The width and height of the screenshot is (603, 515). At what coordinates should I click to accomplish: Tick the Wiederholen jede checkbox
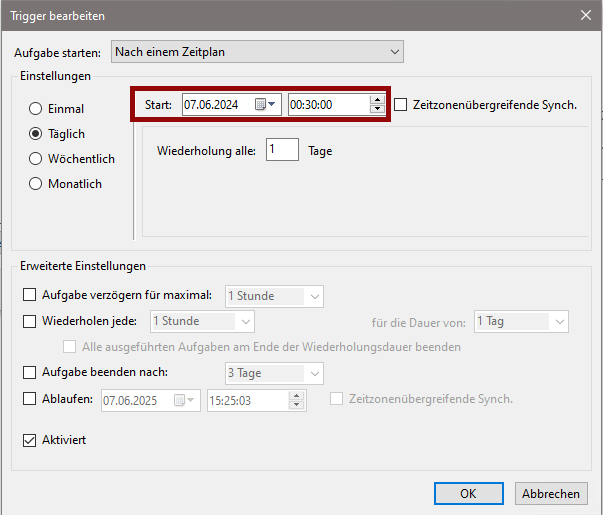30,321
